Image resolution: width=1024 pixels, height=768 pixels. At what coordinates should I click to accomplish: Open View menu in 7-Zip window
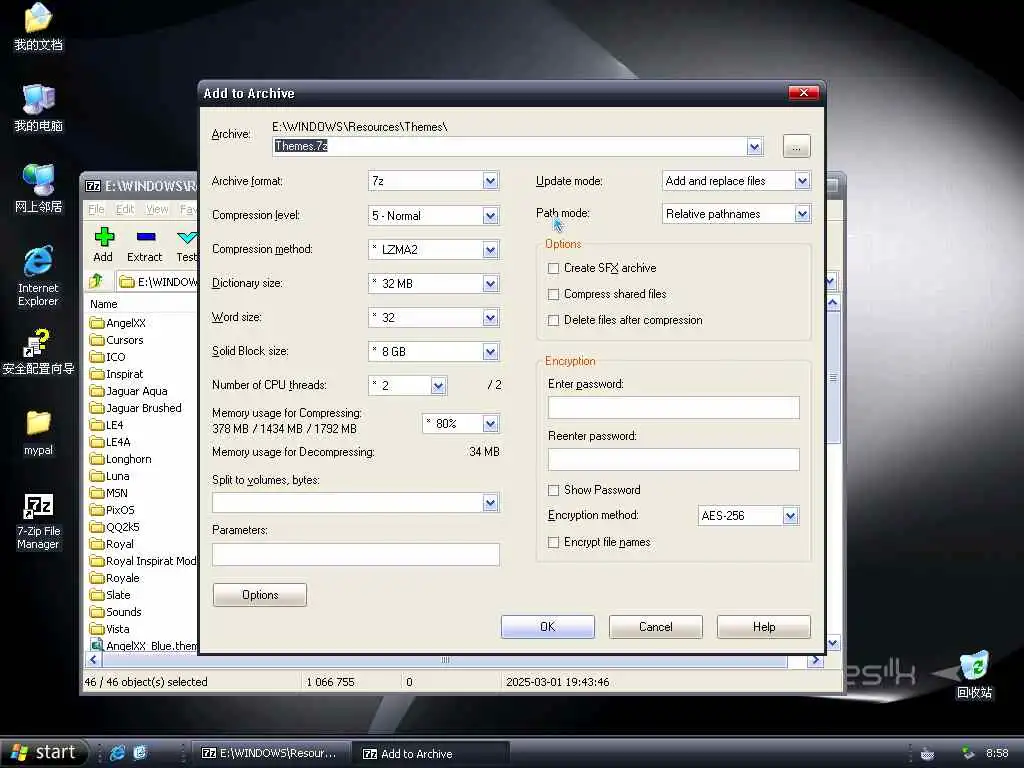[157, 209]
